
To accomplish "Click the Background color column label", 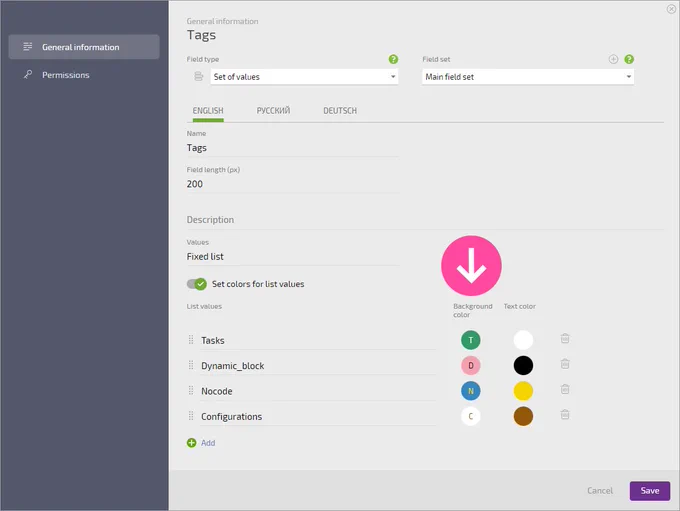I will click(x=473, y=310).
